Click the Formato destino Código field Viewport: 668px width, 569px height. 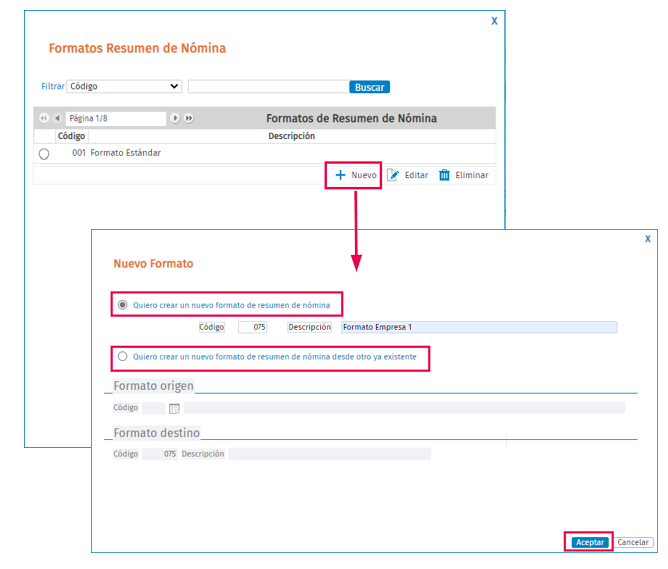click(160, 454)
